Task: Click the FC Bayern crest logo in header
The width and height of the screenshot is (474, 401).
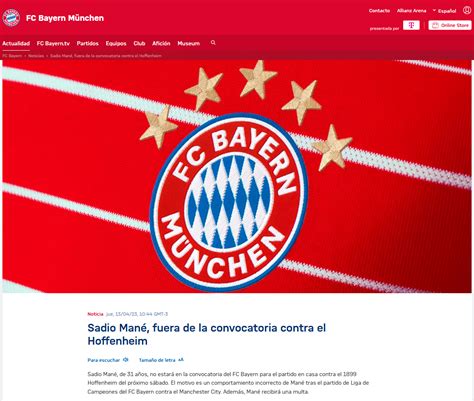Action: click(x=11, y=18)
